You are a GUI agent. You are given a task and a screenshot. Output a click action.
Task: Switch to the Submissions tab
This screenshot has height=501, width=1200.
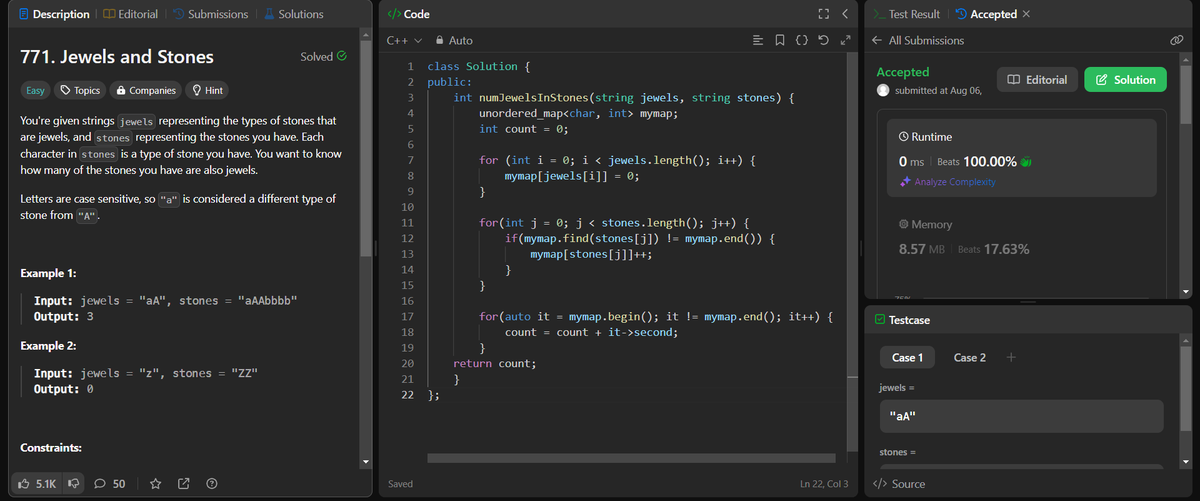[x=209, y=14]
